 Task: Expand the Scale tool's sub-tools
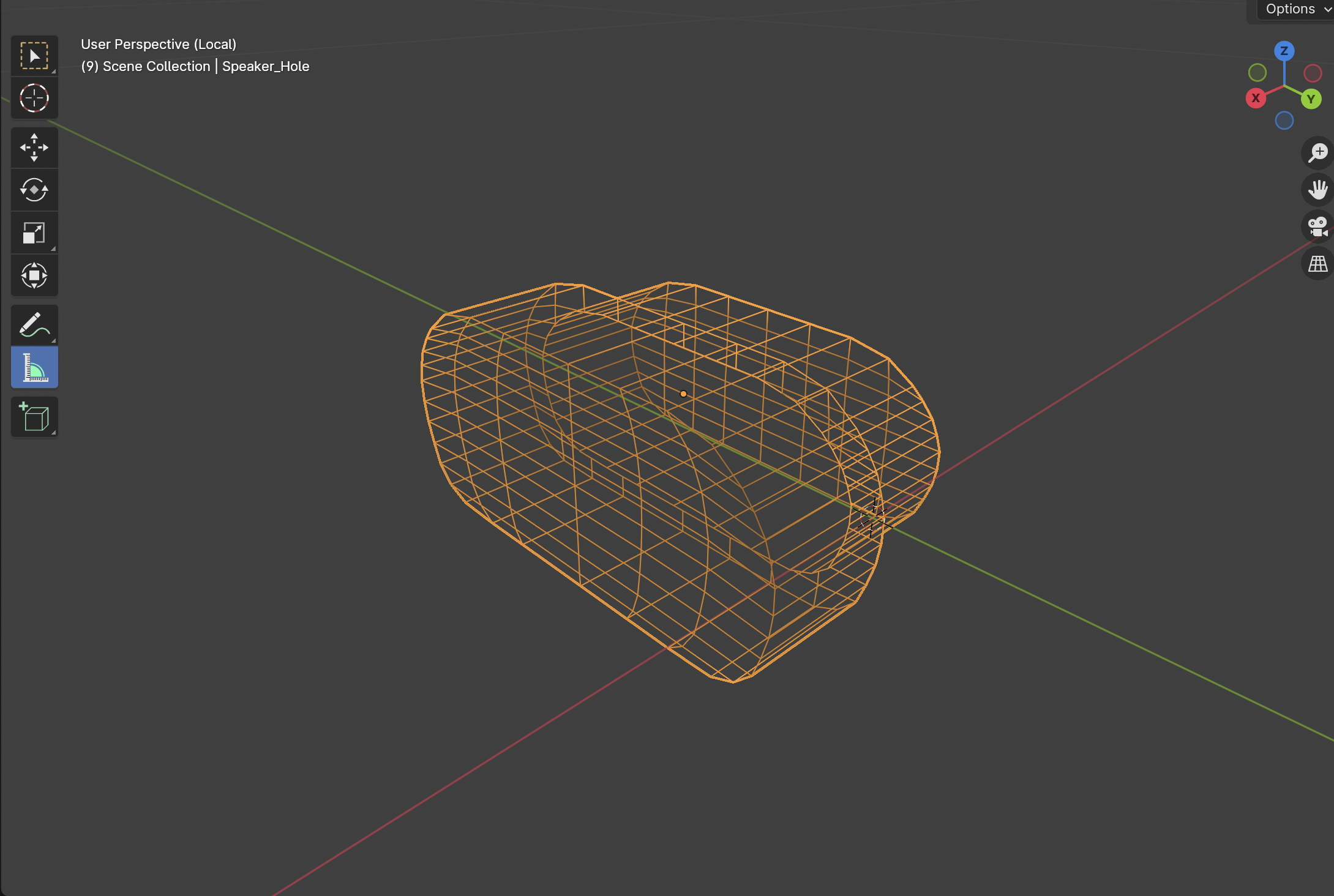[53, 249]
